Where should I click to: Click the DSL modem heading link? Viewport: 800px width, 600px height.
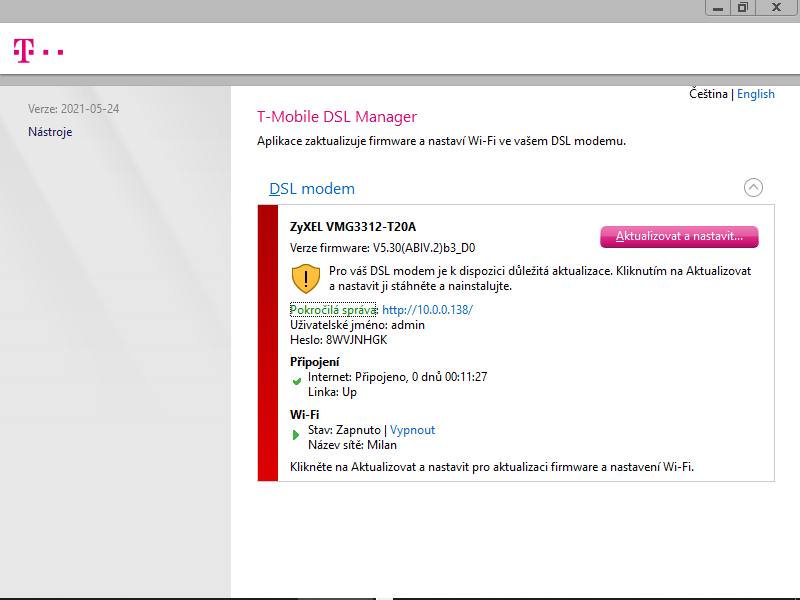click(312, 188)
